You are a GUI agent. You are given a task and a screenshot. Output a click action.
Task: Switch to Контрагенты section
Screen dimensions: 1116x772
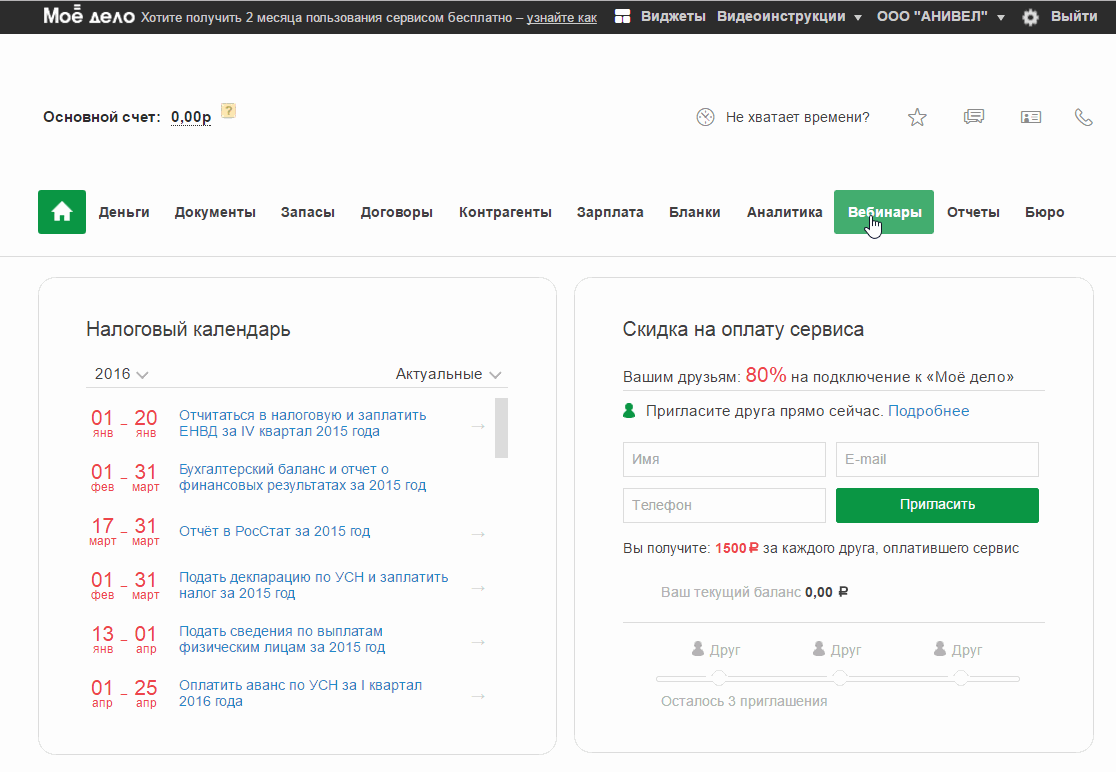(505, 212)
